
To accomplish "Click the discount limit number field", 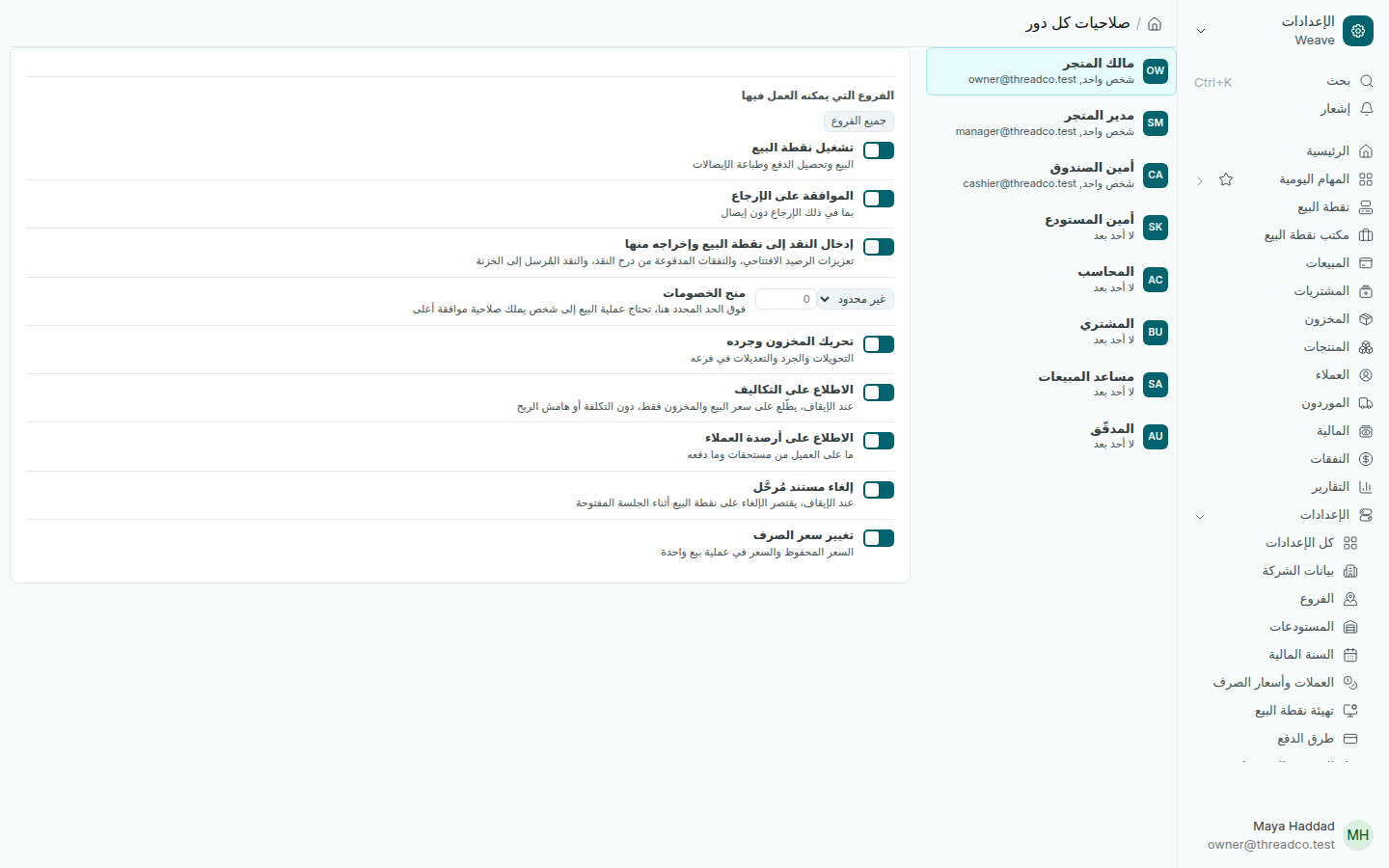I will pyautogui.click(x=786, y=299).
